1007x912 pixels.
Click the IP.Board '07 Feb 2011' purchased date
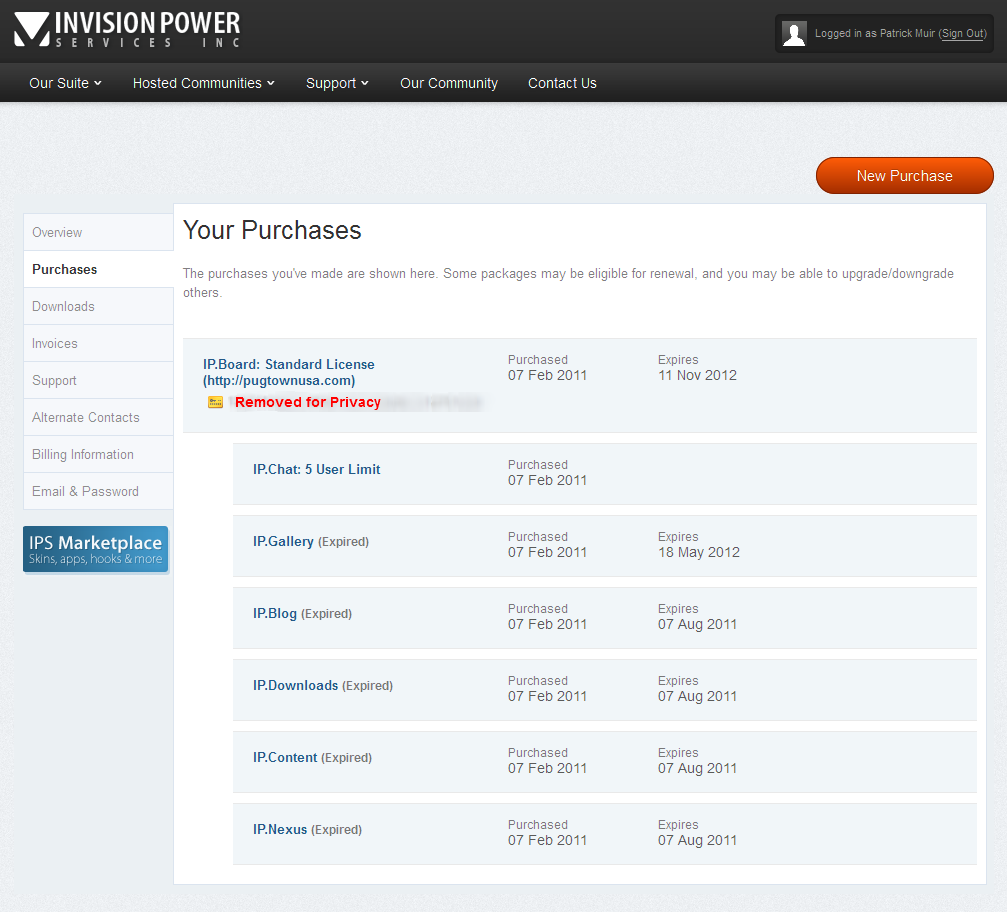pos(547,375)
